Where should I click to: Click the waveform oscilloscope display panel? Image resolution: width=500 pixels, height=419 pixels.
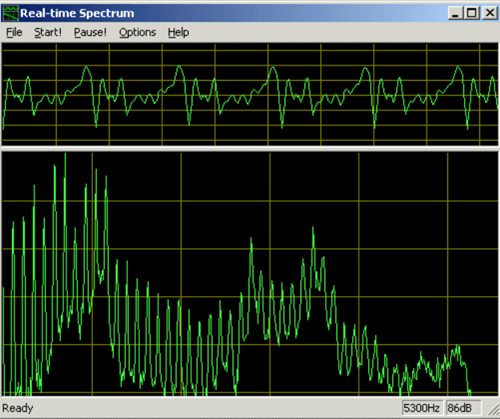click(x=250, y=94)
